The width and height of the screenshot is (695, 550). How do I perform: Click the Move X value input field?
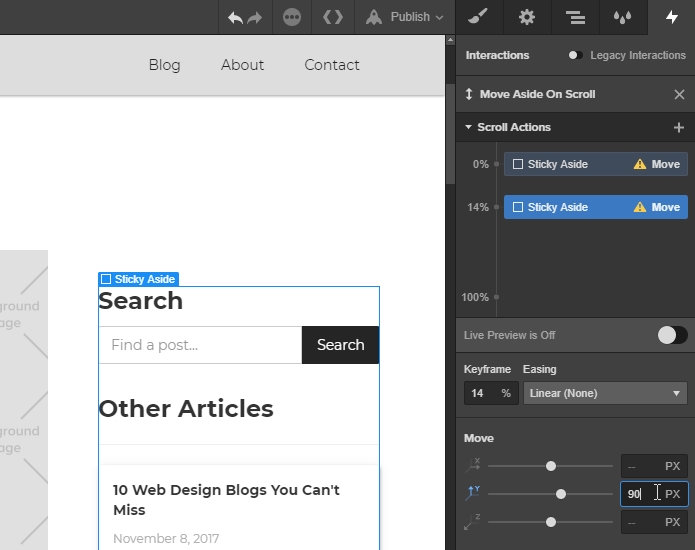point(654,466)
